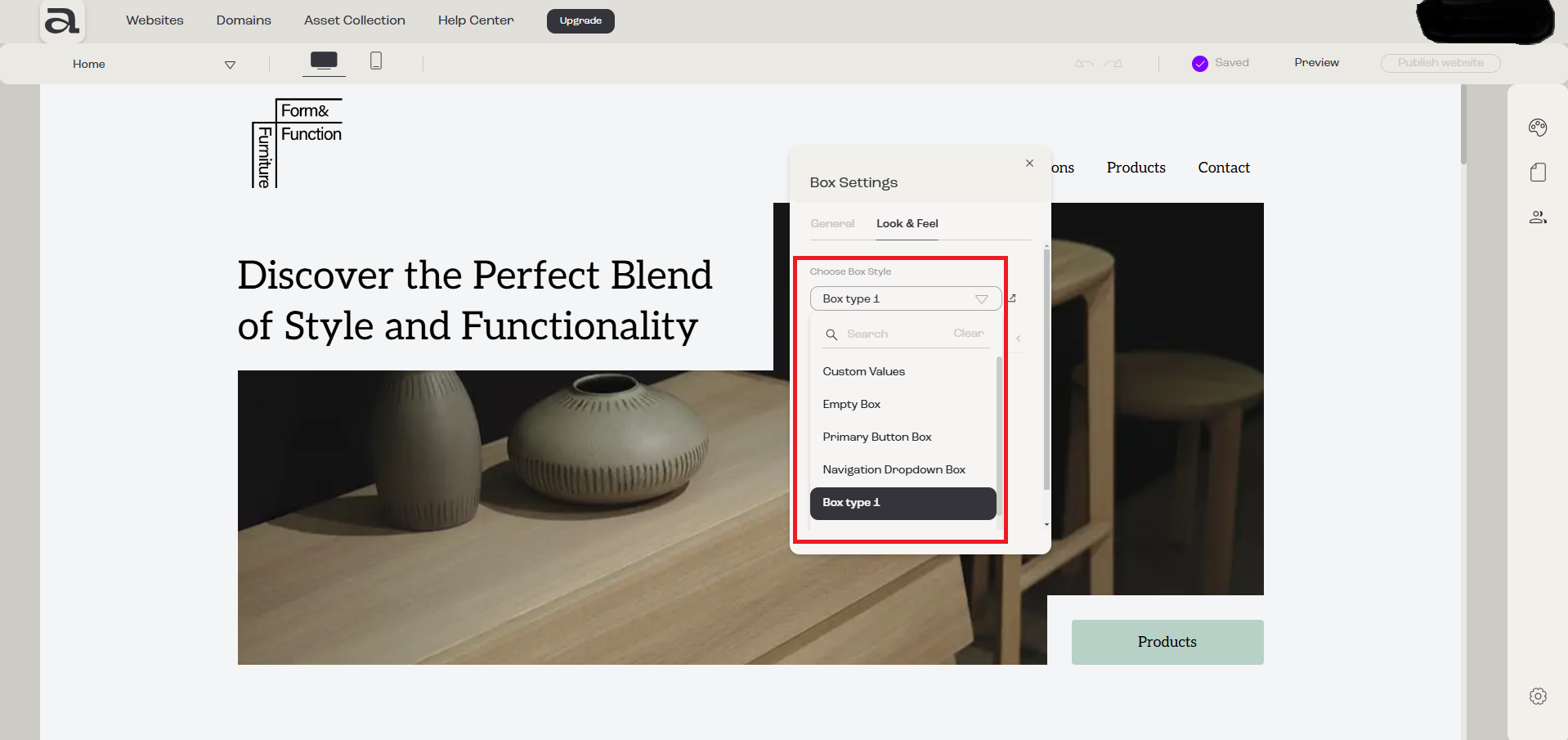Switch to mobile view icon
This screenshot has height=740, width=1568.
376,61
